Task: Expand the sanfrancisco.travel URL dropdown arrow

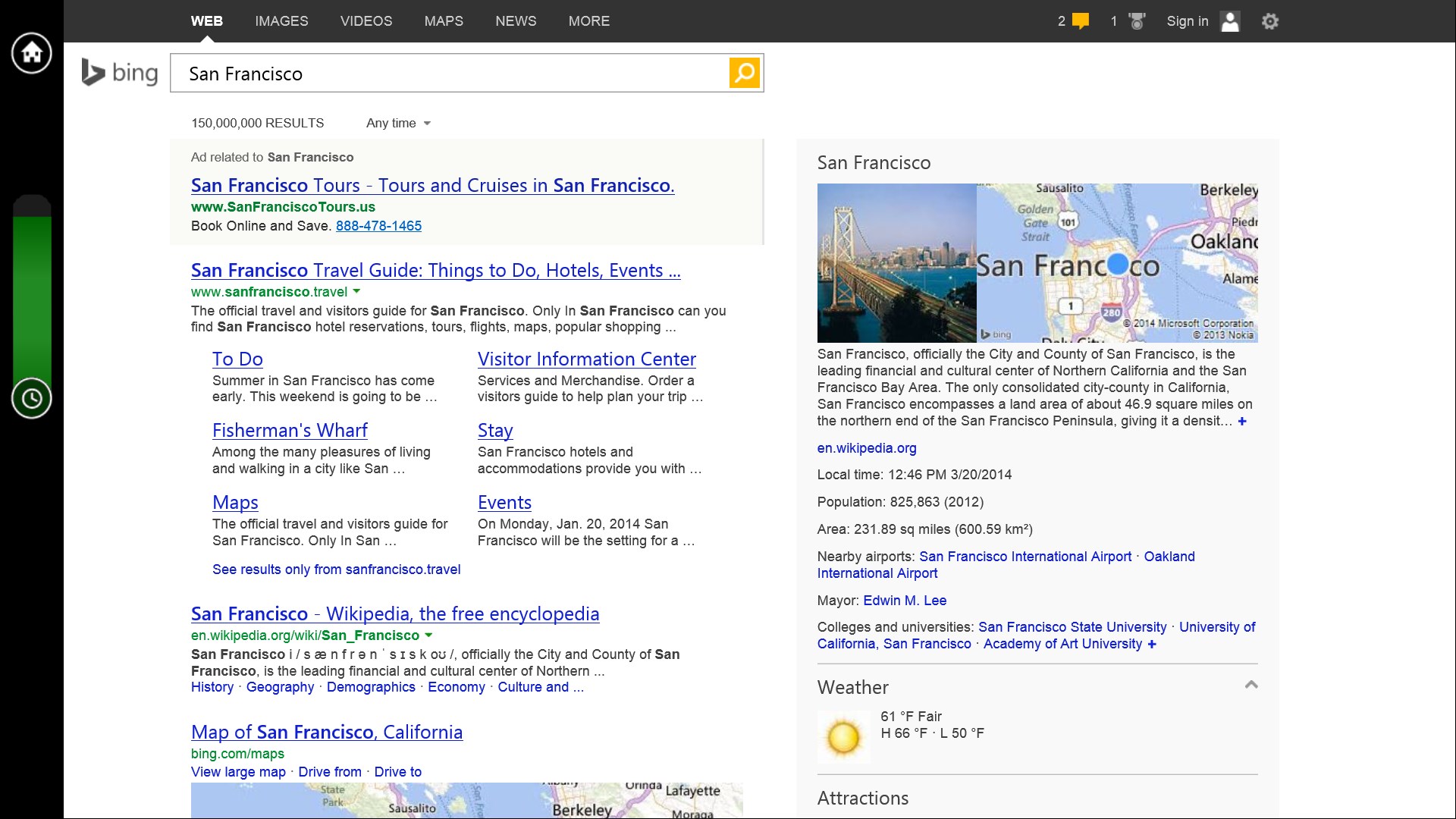Action: [x=357, y=291]
